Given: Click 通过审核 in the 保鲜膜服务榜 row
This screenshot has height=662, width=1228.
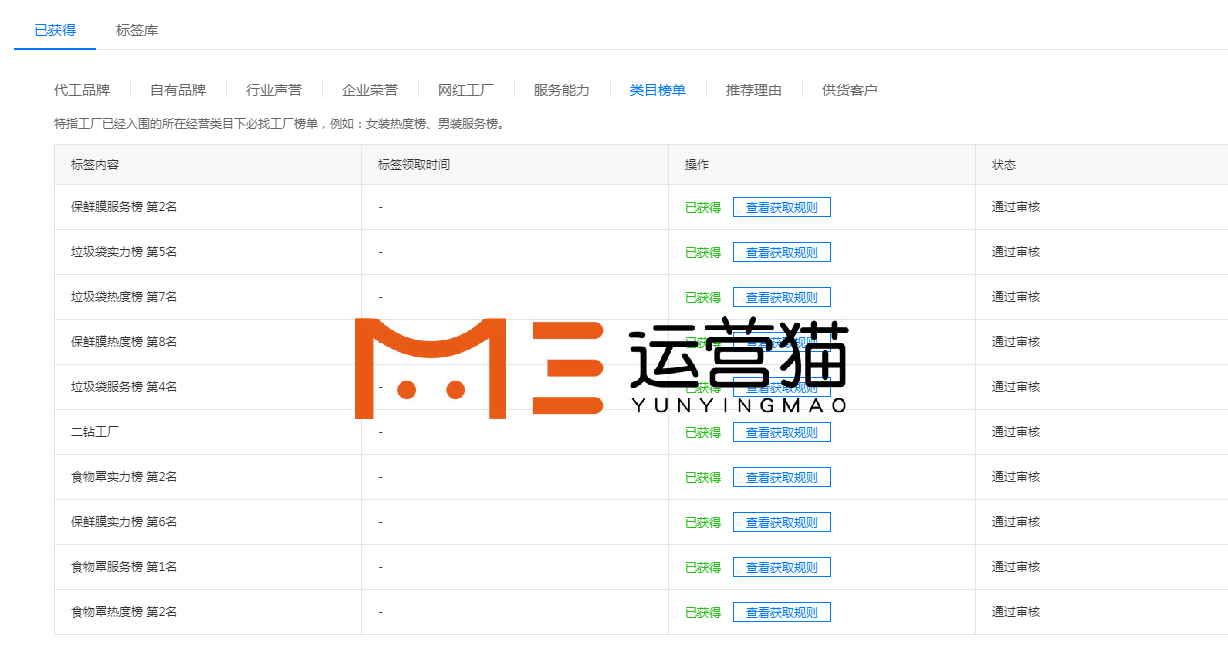Looking at the screenshot, I should (x=1016, y=207).
